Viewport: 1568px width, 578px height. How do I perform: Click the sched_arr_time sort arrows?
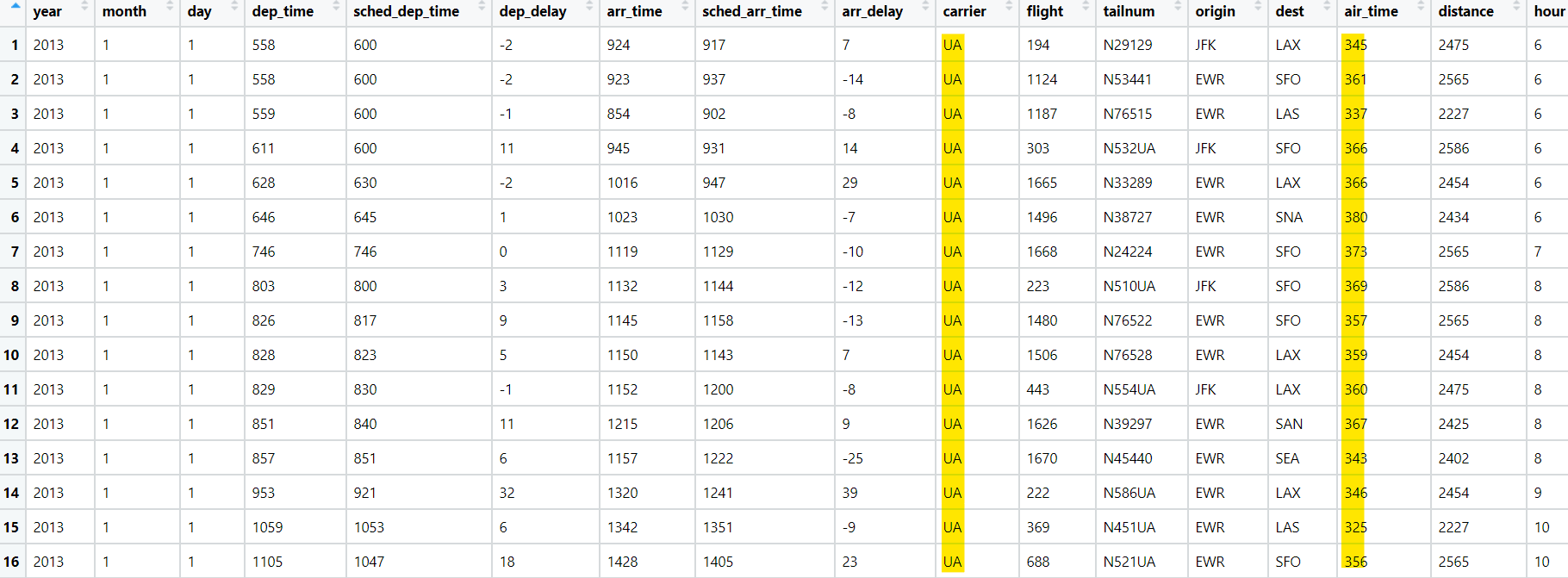click(824, 6)
